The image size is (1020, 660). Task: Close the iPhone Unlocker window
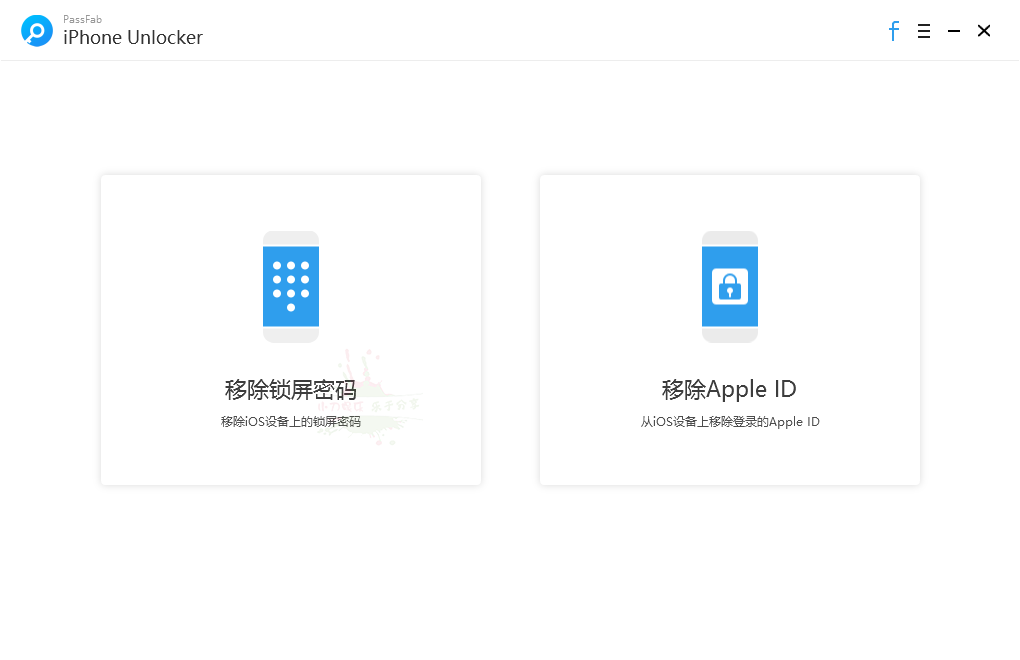coord(984,31)
